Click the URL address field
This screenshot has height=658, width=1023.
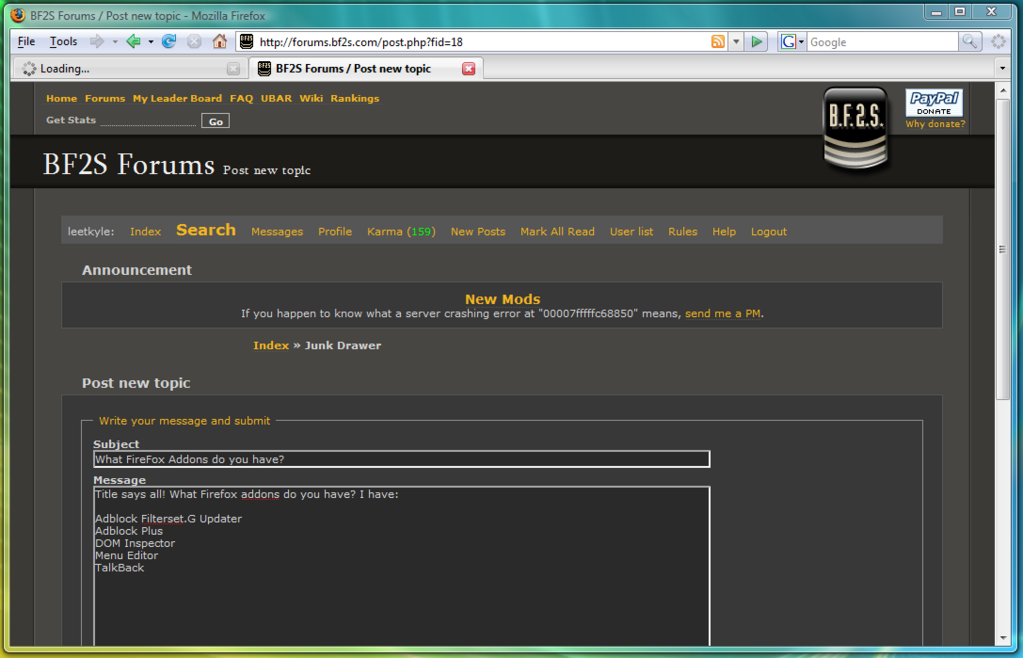pos(481,42)
